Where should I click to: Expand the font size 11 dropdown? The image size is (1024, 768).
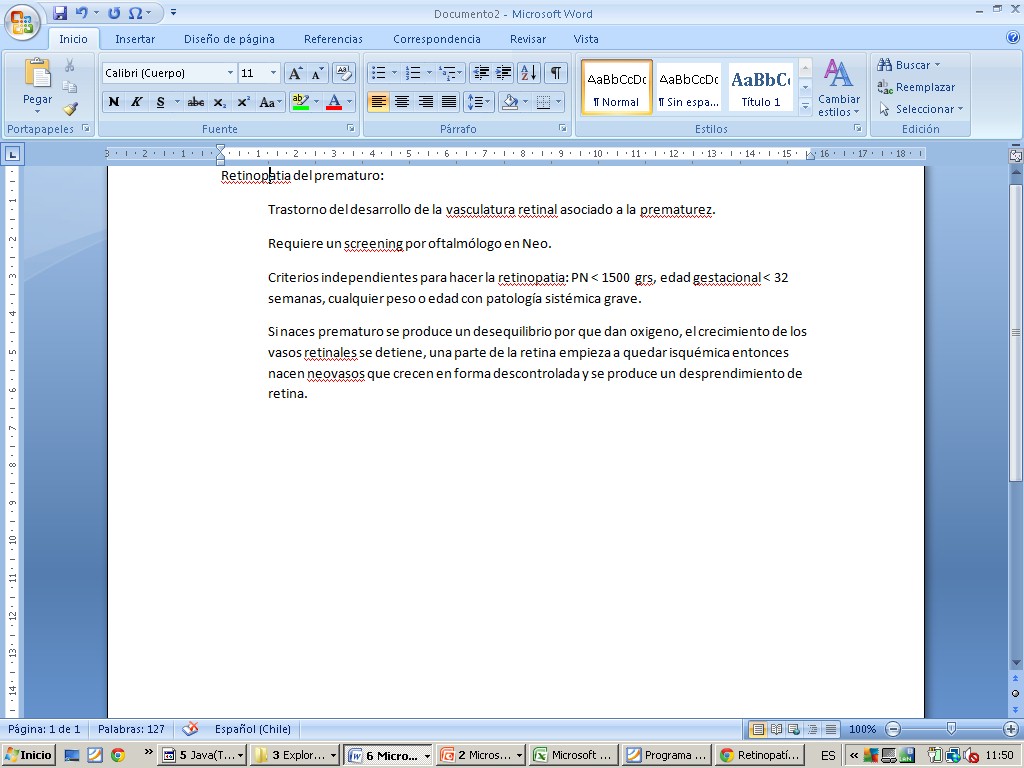click(273, 73)
